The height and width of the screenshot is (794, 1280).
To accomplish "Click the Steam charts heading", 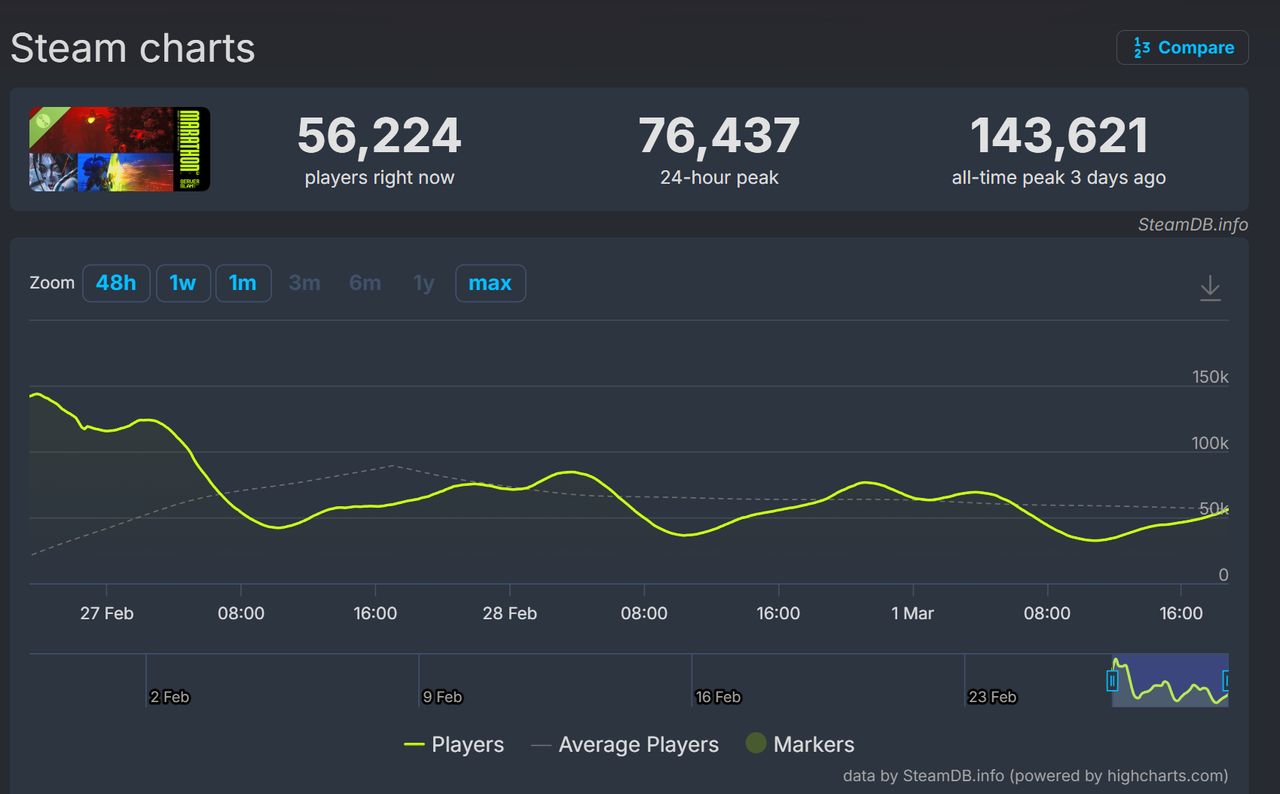I will [133, 48].
